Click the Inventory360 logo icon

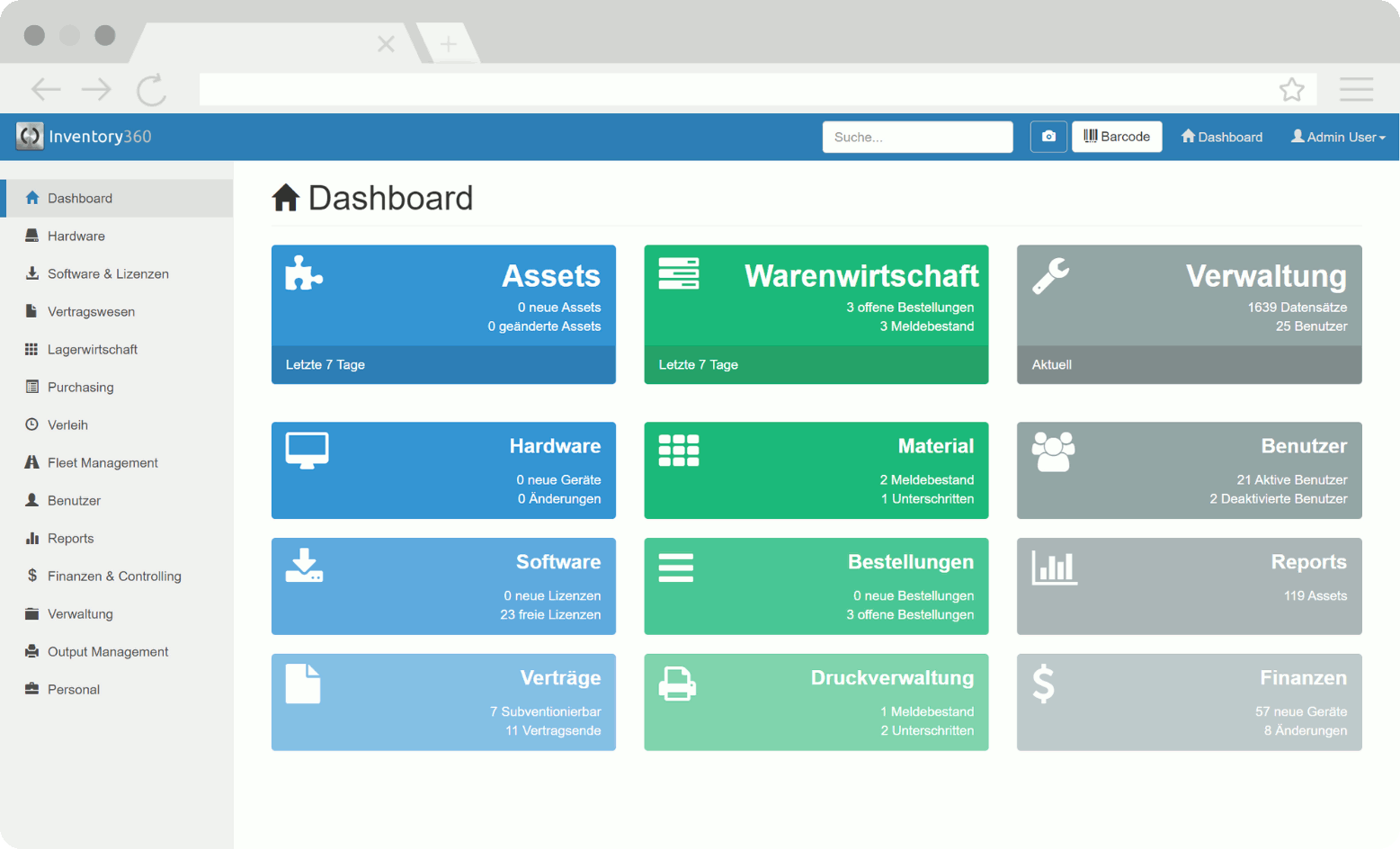[30, 137]
